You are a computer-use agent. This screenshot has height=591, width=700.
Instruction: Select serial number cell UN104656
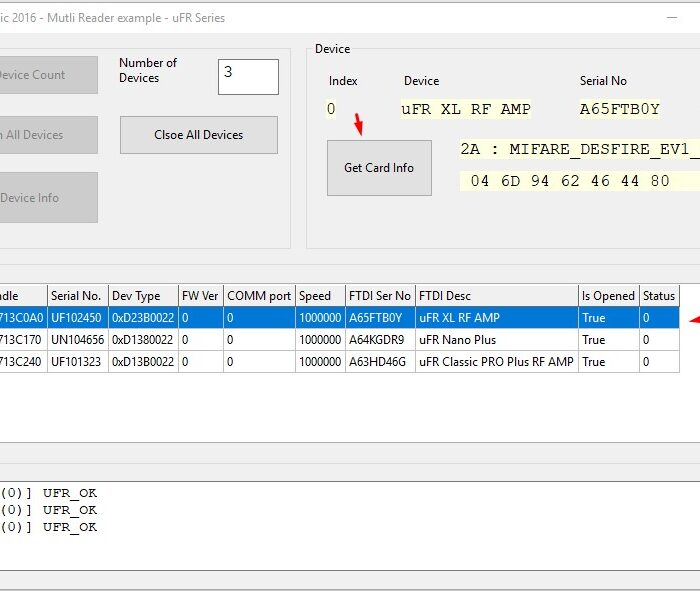click(x=78, y=340)
